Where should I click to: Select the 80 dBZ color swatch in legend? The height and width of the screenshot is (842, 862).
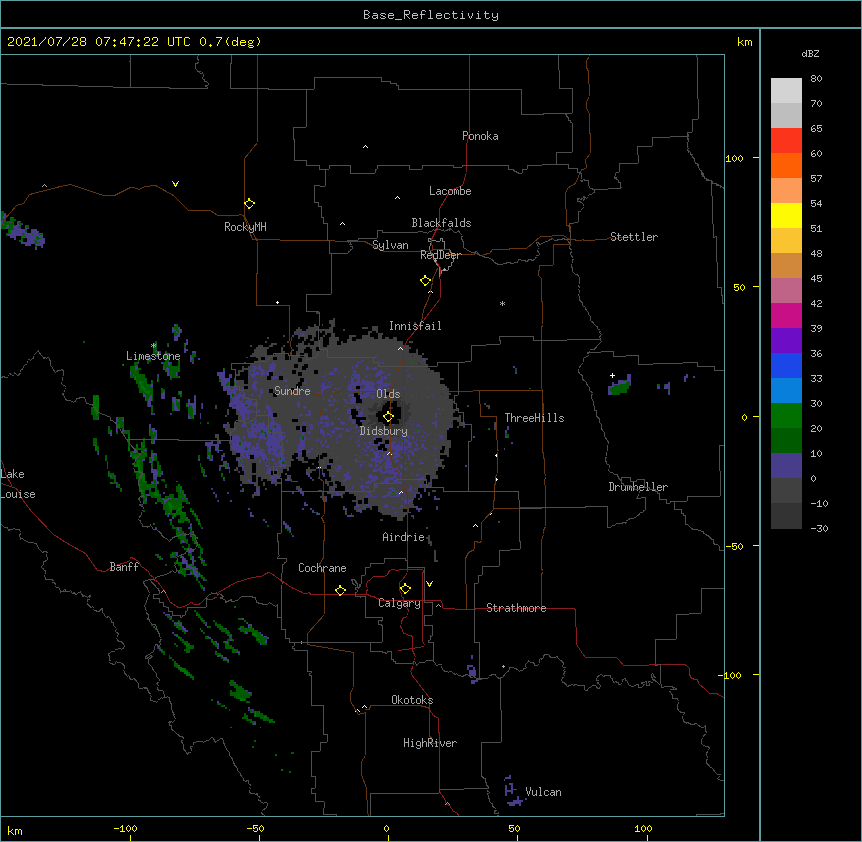point(786,91)
